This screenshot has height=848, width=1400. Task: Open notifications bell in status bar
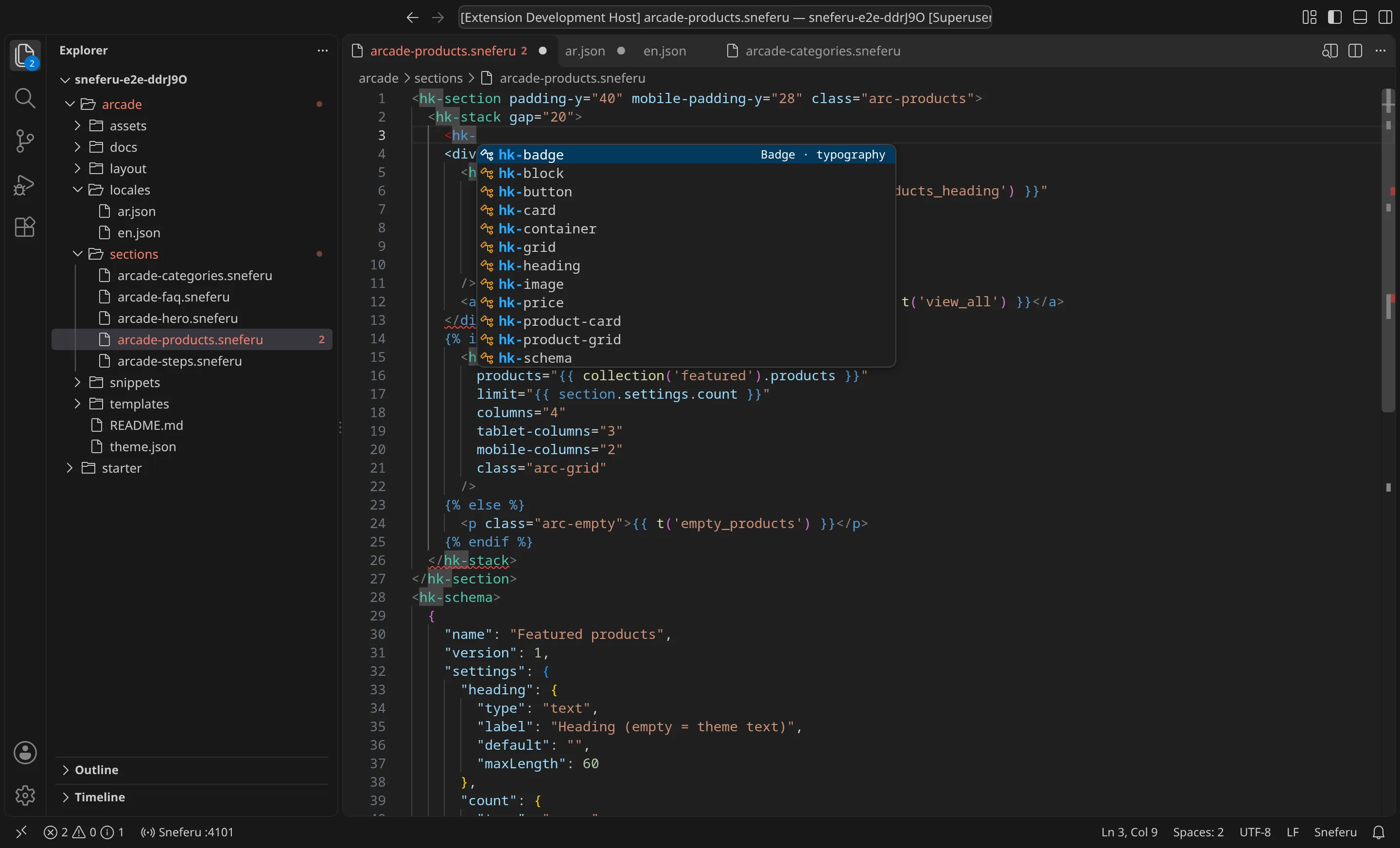click(1379, 832)
